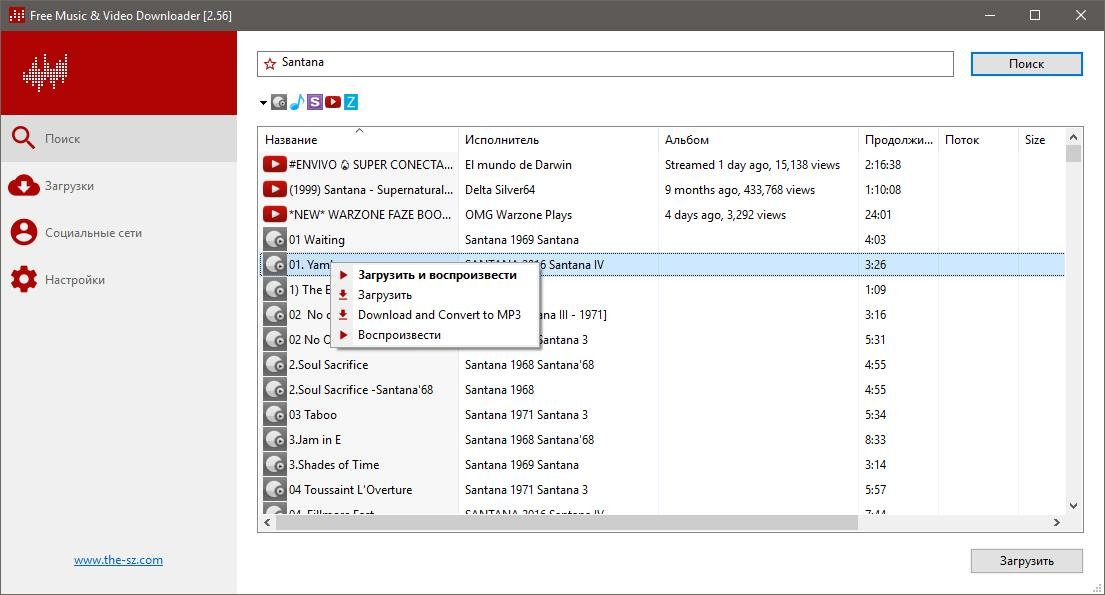Choose Download and Convert to MP3
The height and width of the screenshot is (595, 1105).
(x=439, y=315)
